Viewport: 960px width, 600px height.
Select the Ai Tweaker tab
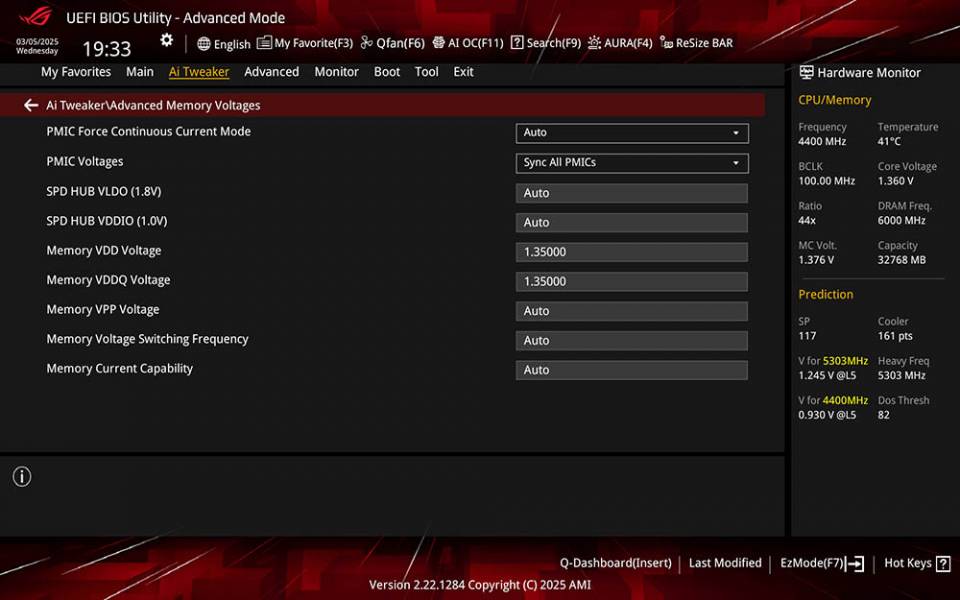coord(199,72)
